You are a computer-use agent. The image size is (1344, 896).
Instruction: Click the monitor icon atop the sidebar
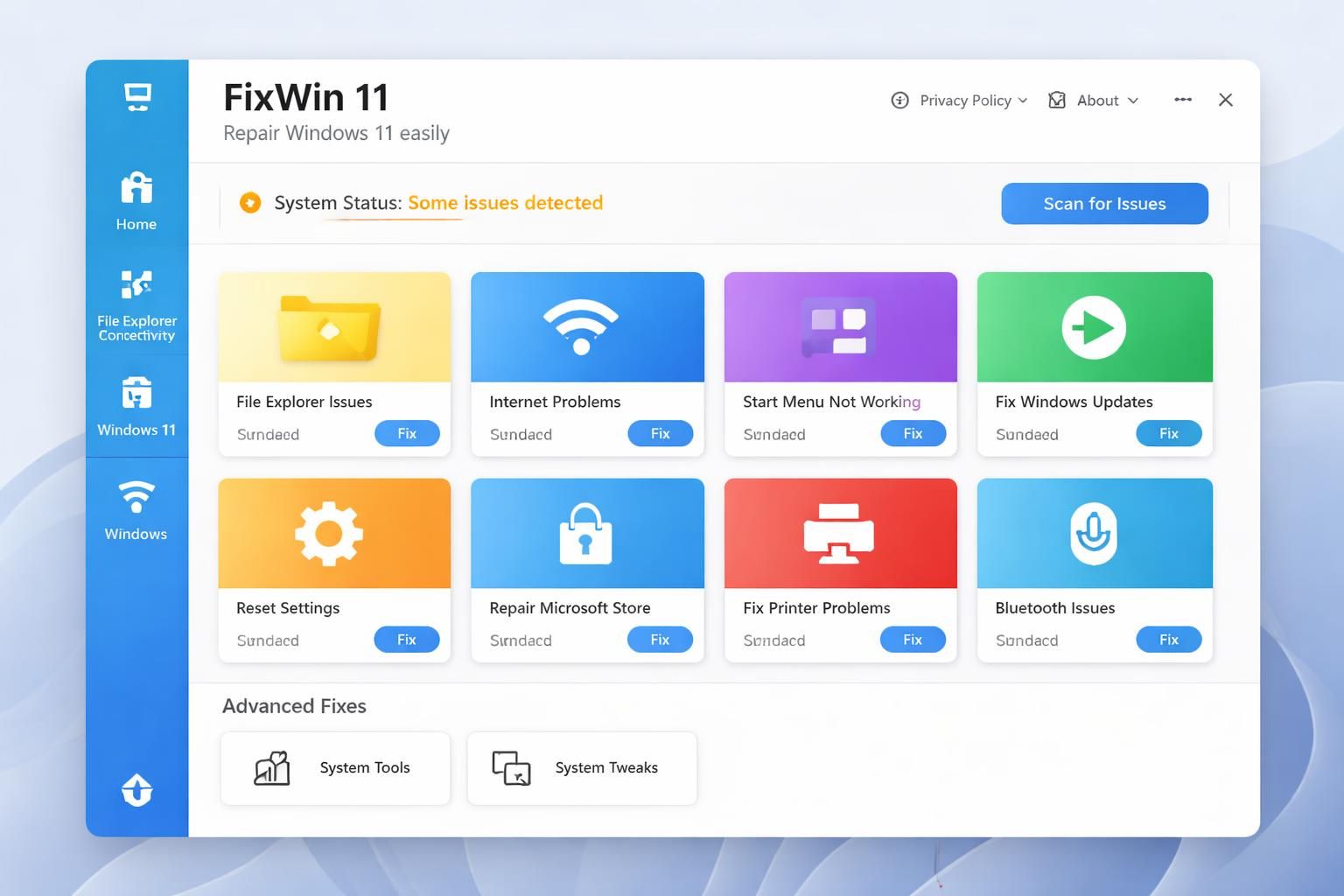click(x=137, y=97)
